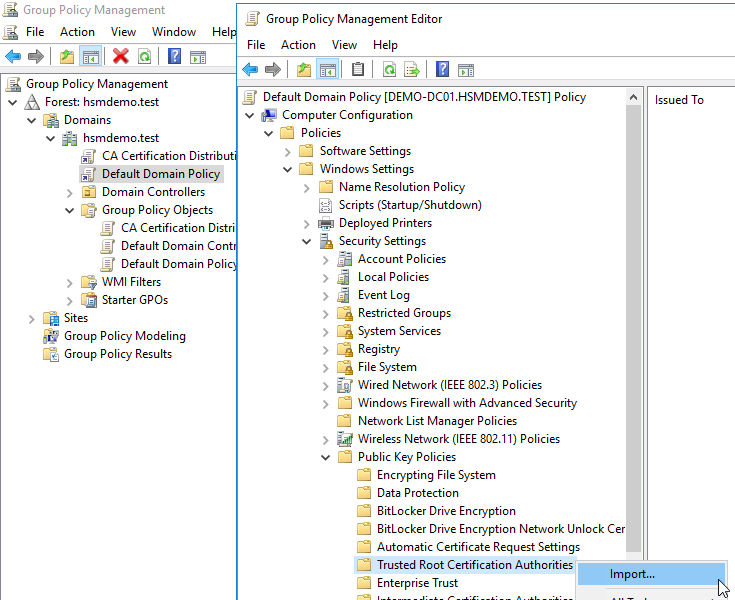This screenshot has height=600, width=735.
Task: Click Refresh icon in Group Policy Management toolbar
Action: click(x=145, y=57)
